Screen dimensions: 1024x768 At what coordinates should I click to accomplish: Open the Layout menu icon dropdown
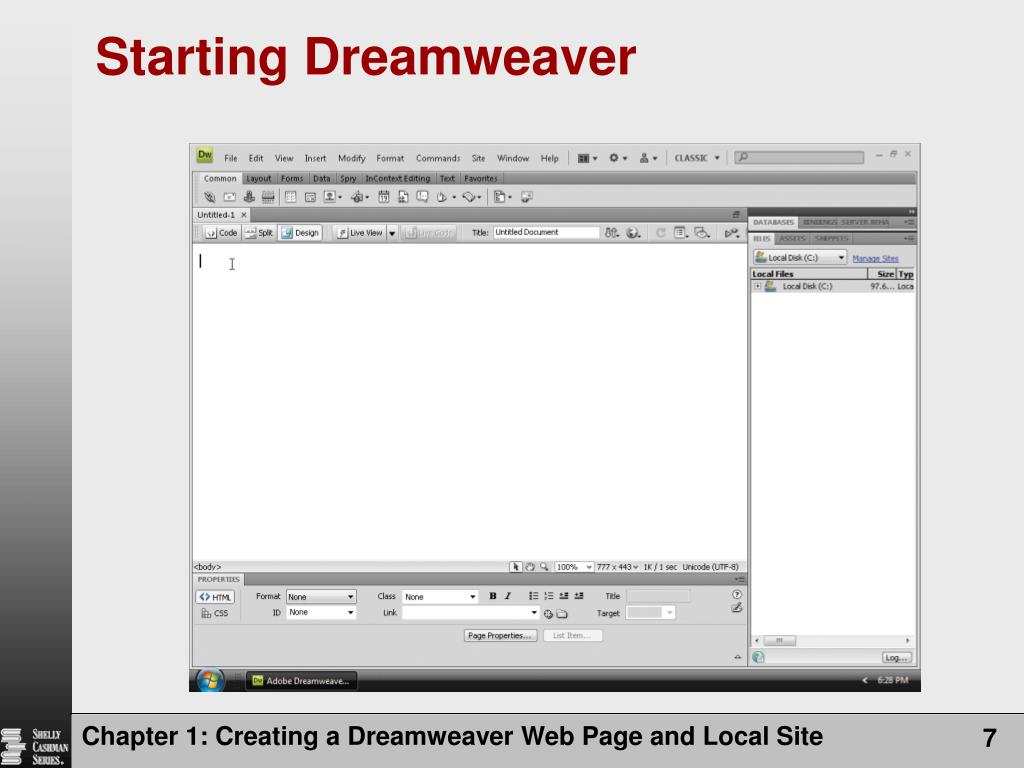(x=587, y=158)
